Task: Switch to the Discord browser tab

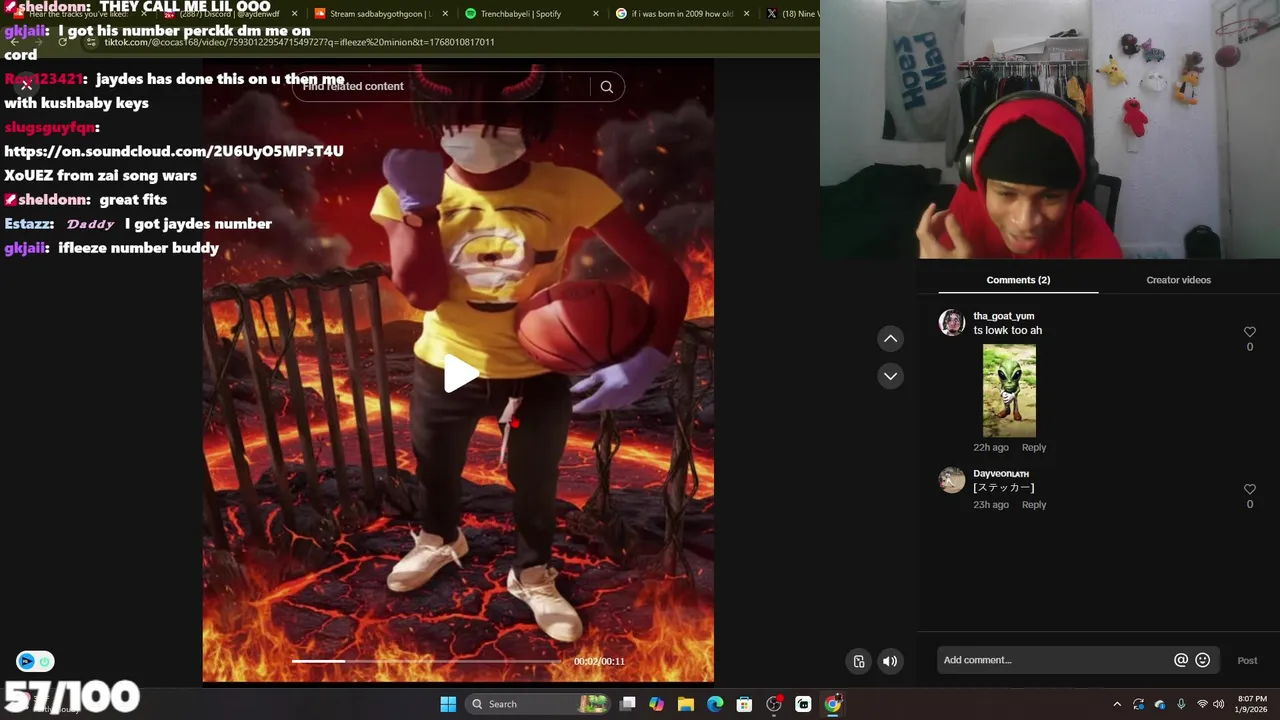Action: click(230, 14)
